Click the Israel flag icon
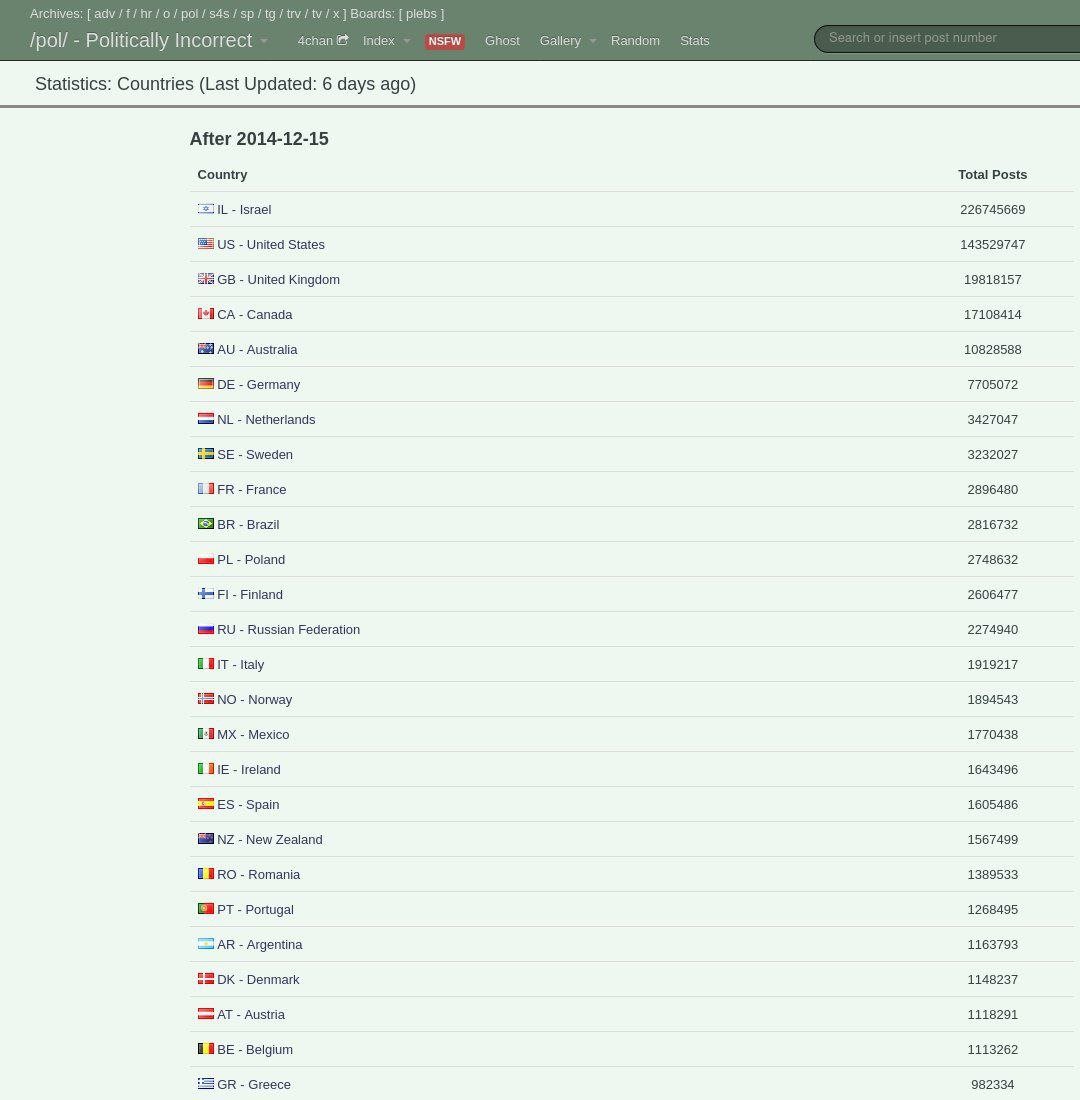The image size is (1080, 1100). click(206, 209)
